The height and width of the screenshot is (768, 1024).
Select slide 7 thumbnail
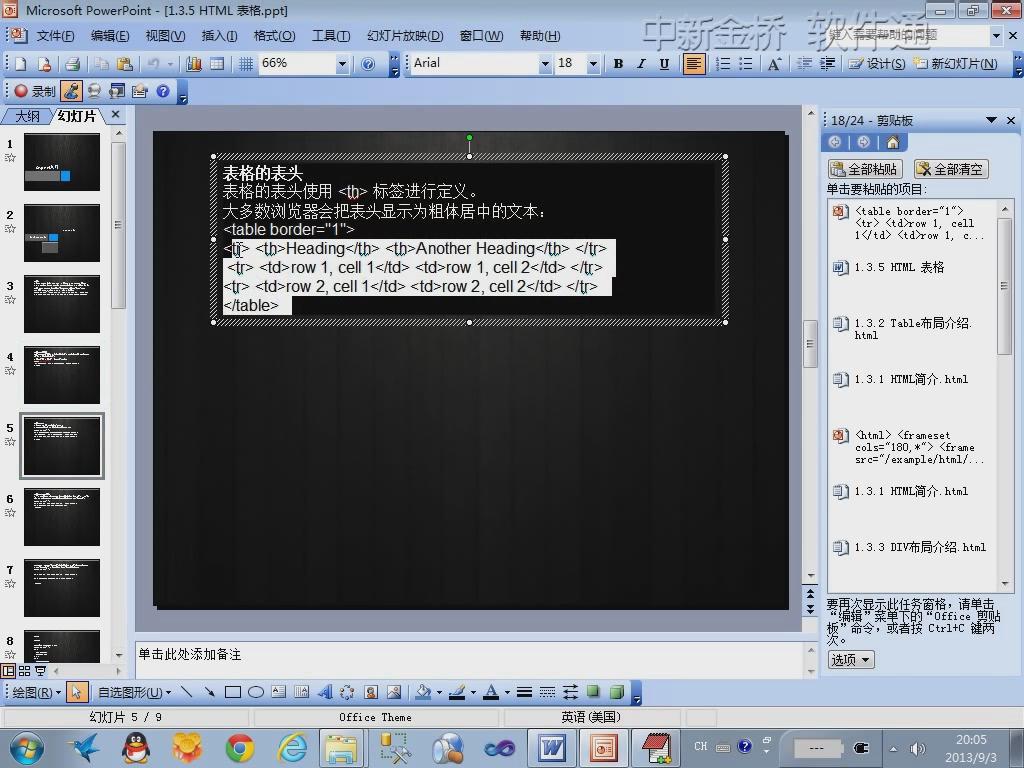click(x=62, y=588)
